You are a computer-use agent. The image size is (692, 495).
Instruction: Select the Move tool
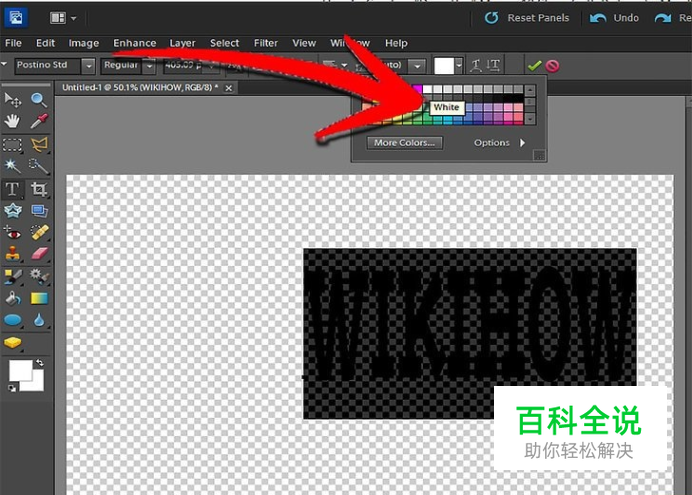point(12,100)
